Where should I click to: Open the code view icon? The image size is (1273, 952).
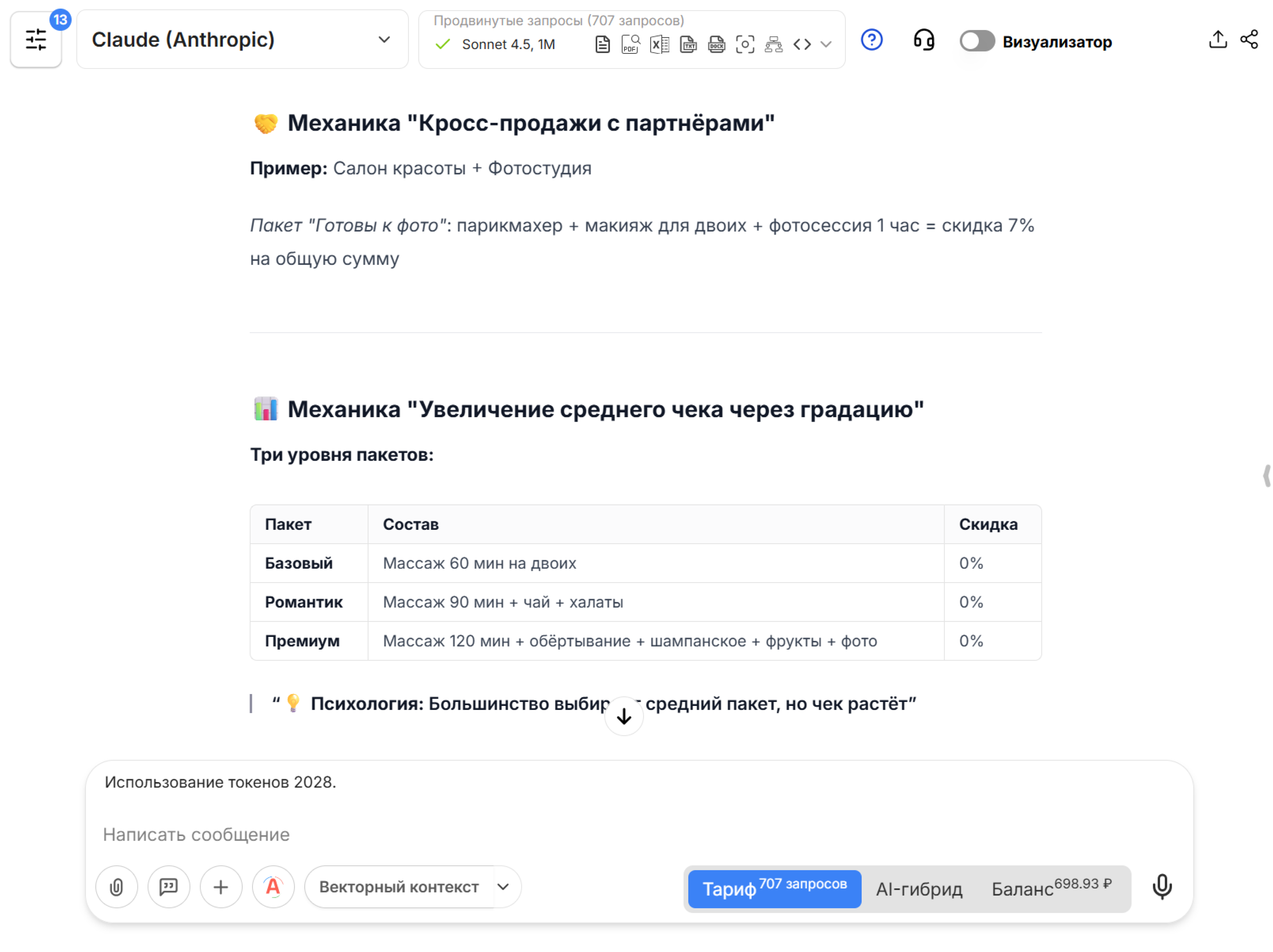(802, 43)
